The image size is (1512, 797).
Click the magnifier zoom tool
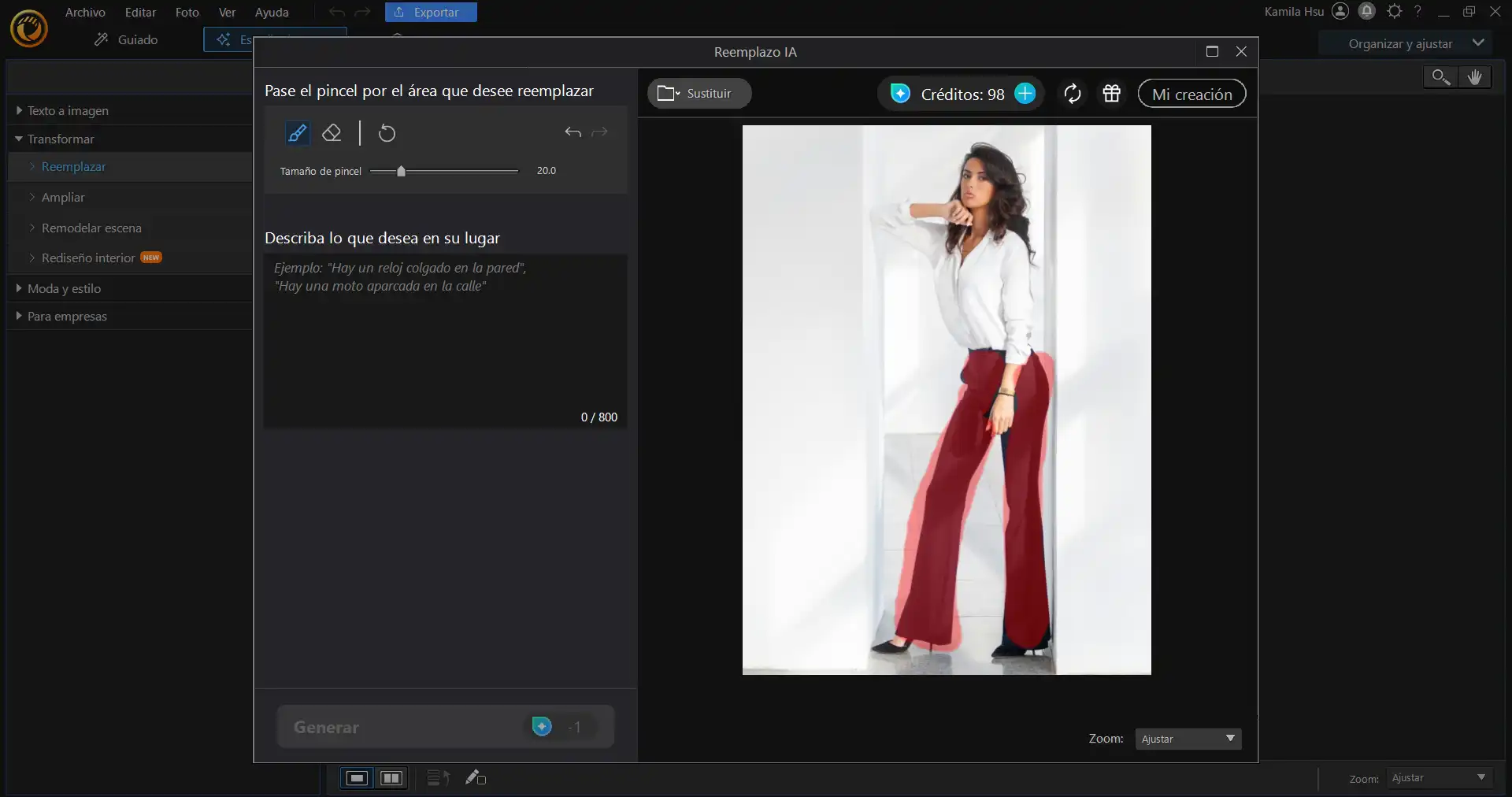coord(1440,76)
